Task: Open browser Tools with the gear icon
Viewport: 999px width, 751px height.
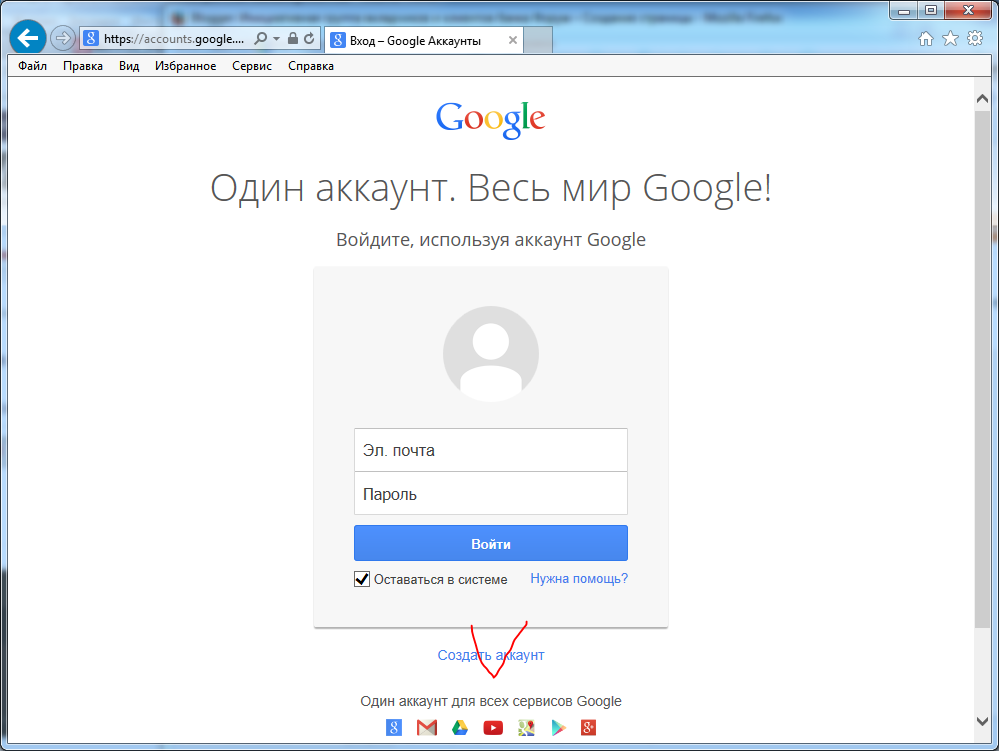Action: click(974, 37)
